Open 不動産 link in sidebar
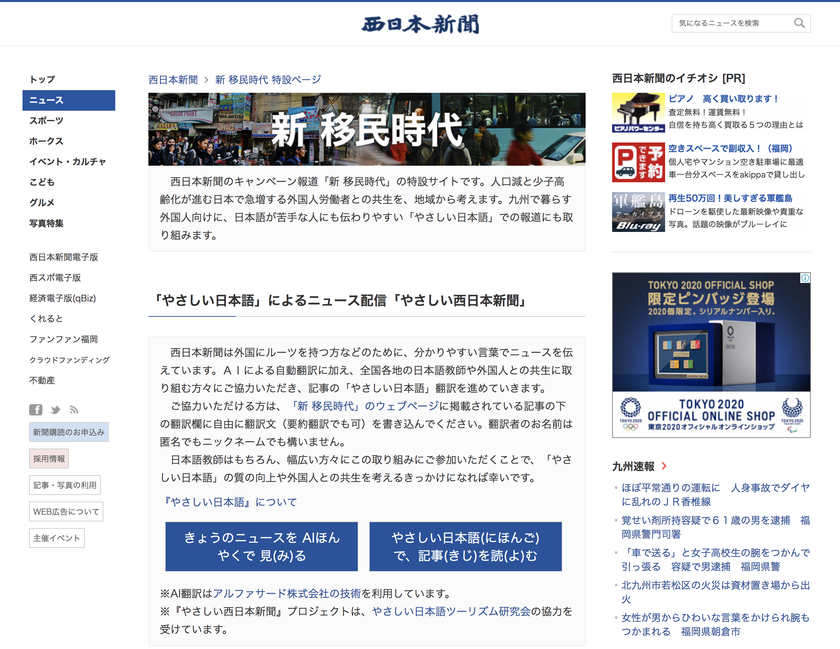 point(42,381)
